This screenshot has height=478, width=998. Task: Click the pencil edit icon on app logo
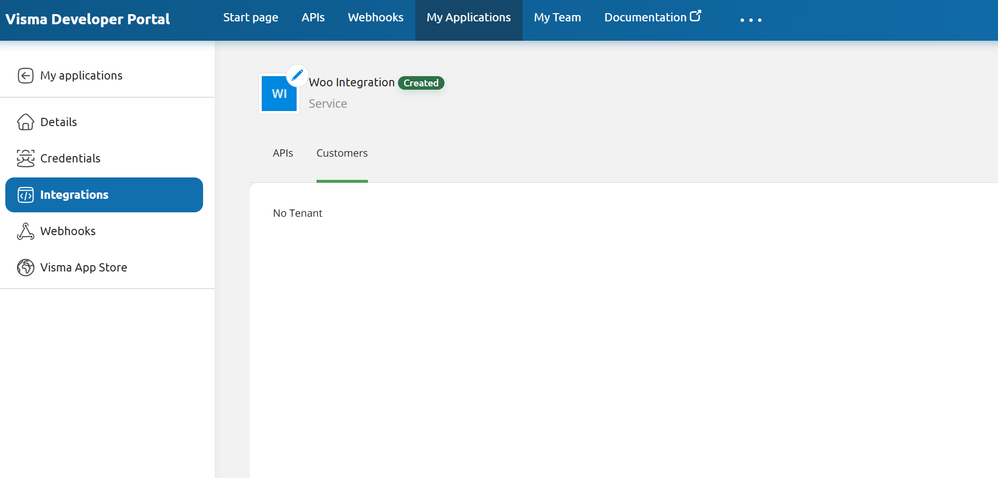click(297, 75)
